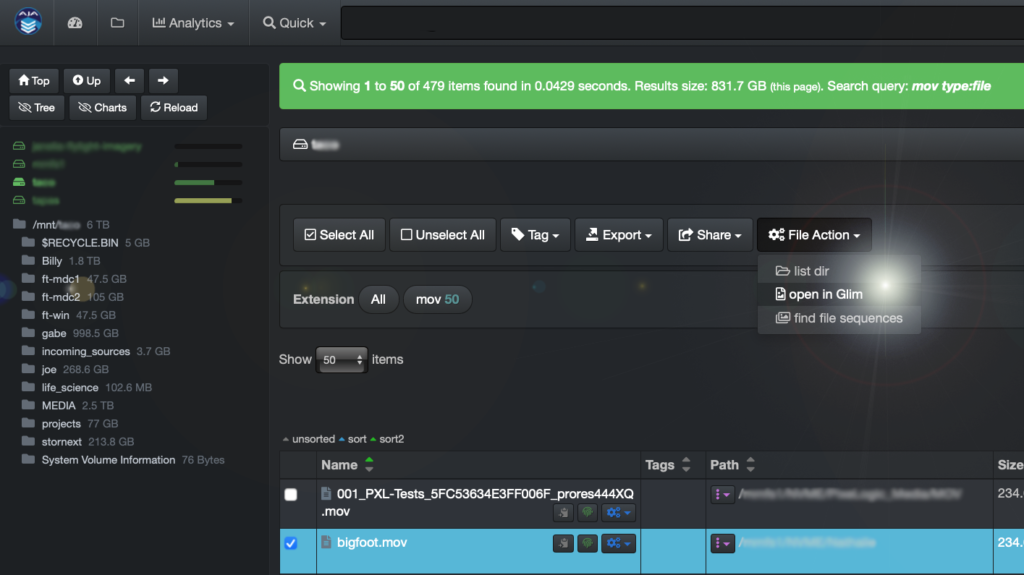Check the 001_PXL-Tests file checkbox
1024x575 pixels.
291,495
